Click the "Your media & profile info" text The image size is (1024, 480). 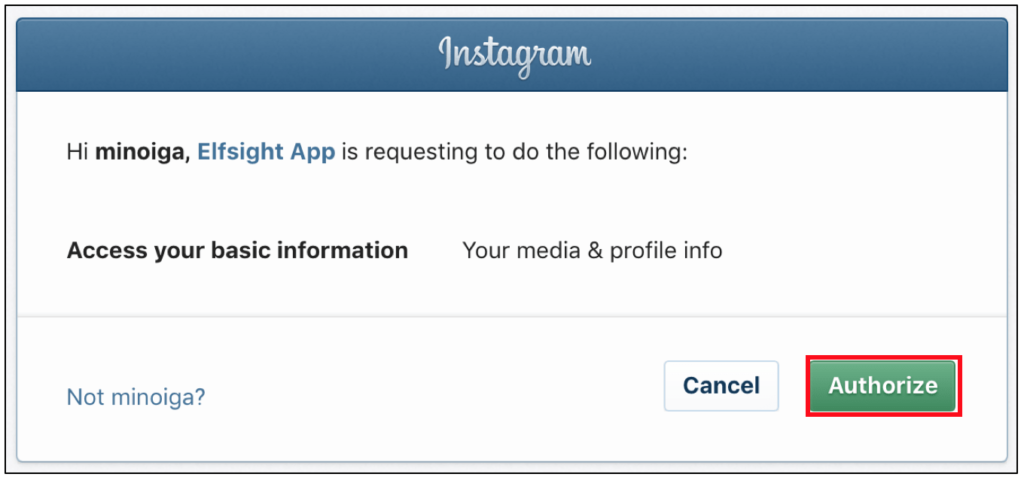[592, 250]
